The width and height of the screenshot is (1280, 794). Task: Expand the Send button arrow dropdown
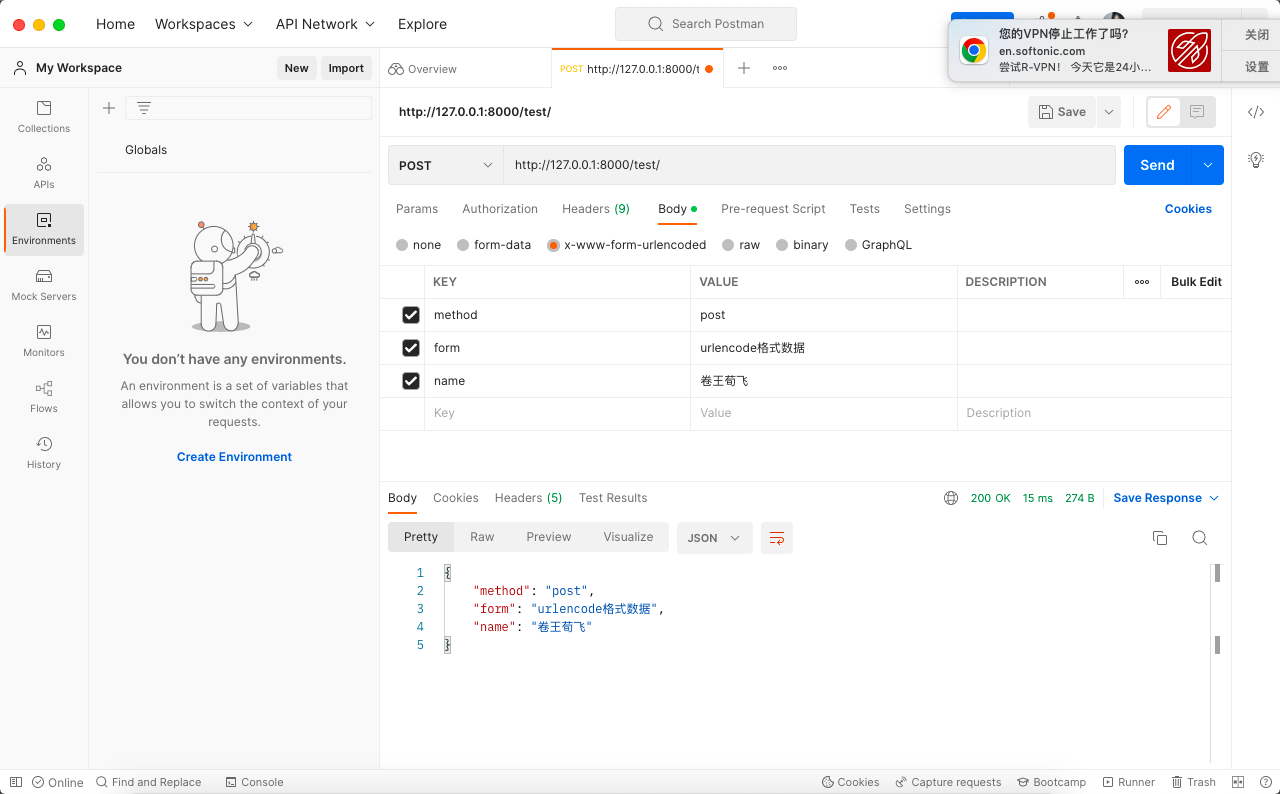point(1208,165)
